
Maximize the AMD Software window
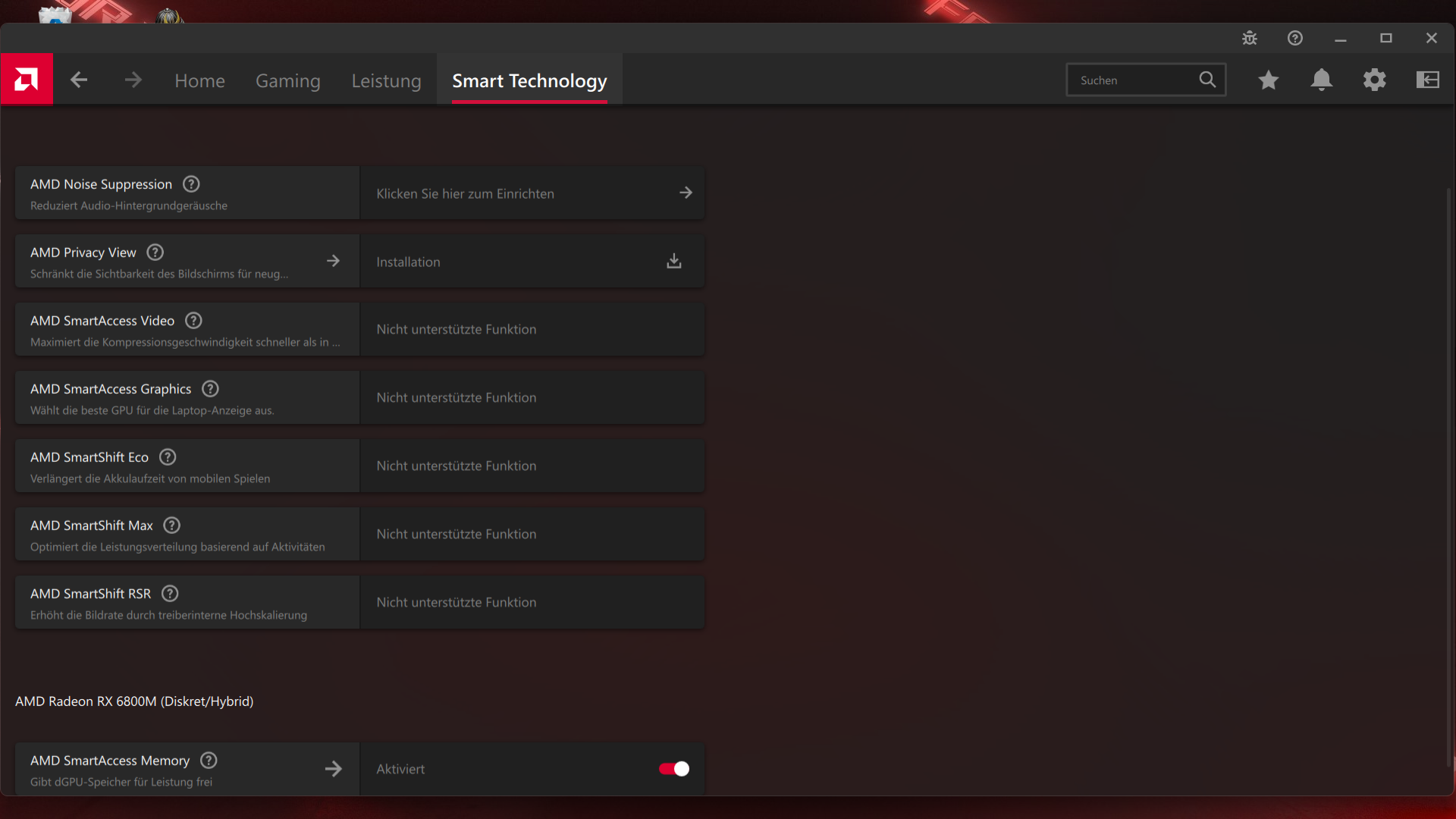pyautogui.click(x=1386, y=38)
